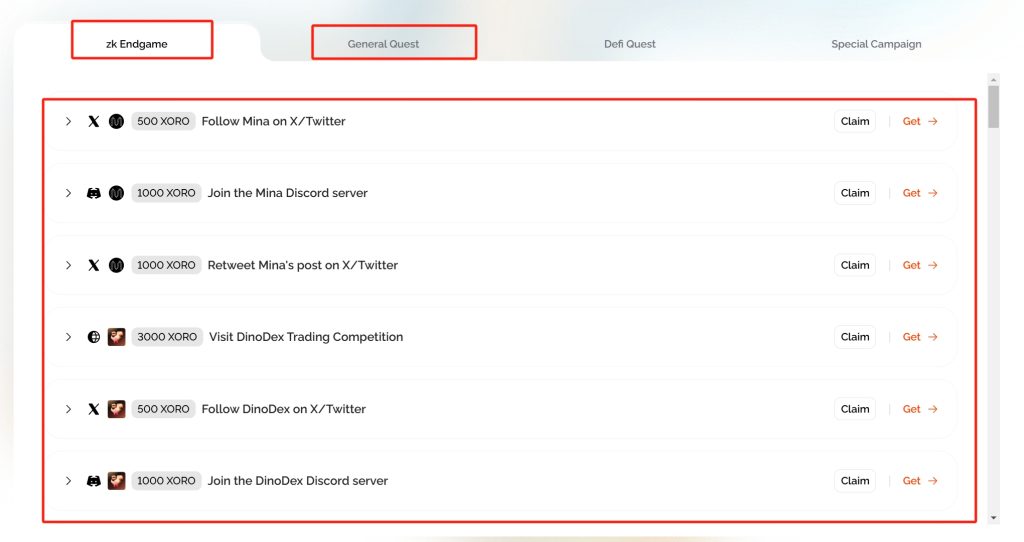1024x542 pixels.
Task: Click the 500 XORO badge on Follow DinoDex
Action: point(163,409)
